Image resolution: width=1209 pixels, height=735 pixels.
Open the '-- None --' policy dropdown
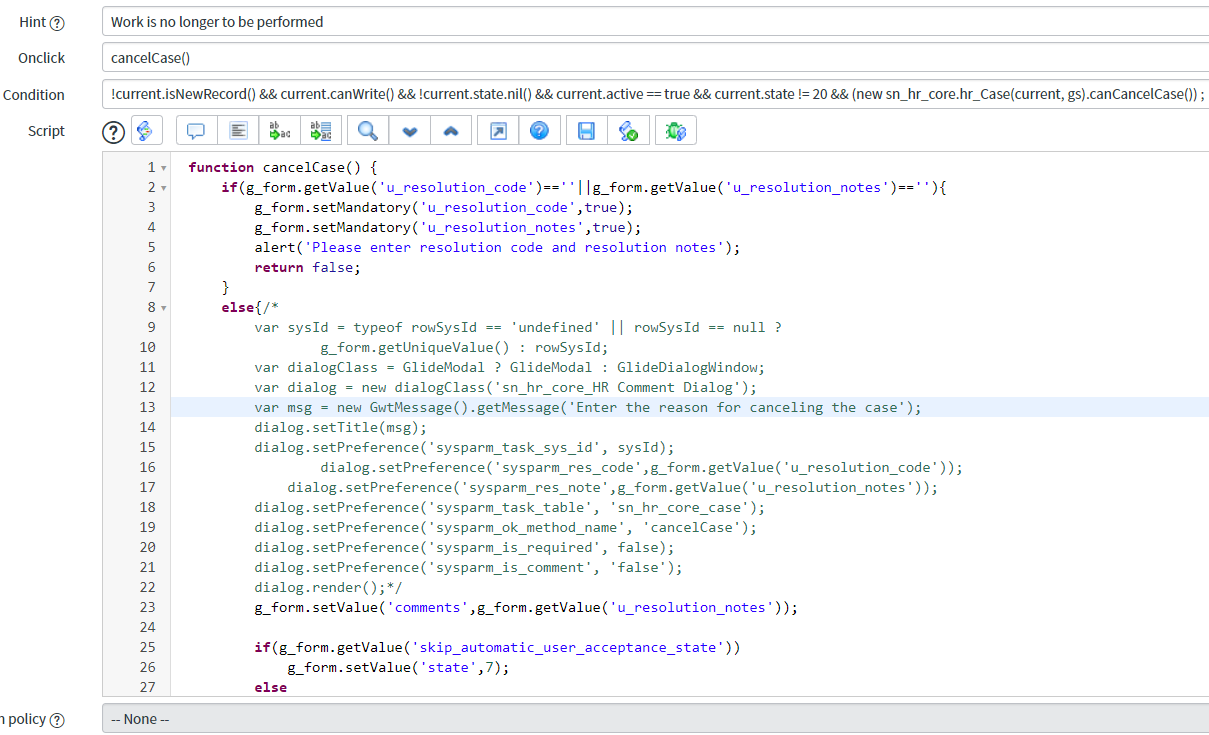click(655, 719)
